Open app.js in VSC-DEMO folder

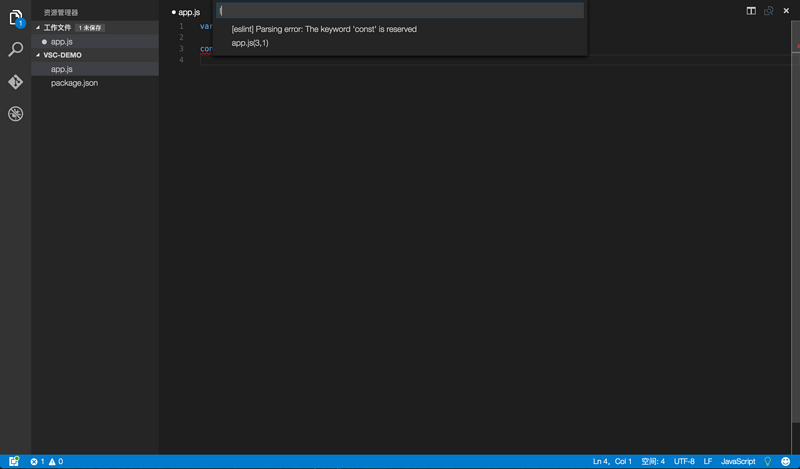click(x=95, y=69)
